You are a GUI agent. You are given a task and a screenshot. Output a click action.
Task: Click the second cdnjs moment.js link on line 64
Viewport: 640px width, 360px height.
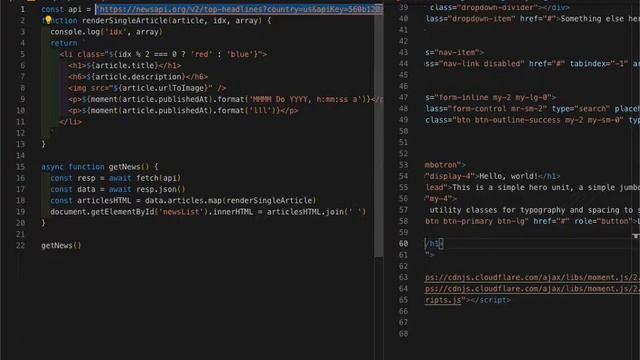point(532,289)
